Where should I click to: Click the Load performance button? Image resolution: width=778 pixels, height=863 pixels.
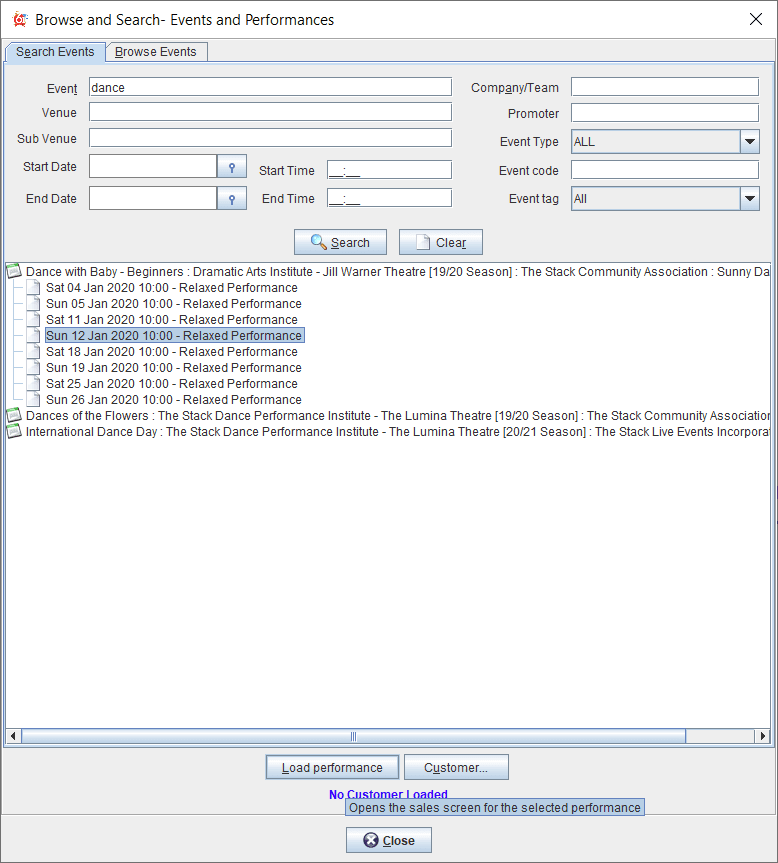pos(332,768)
